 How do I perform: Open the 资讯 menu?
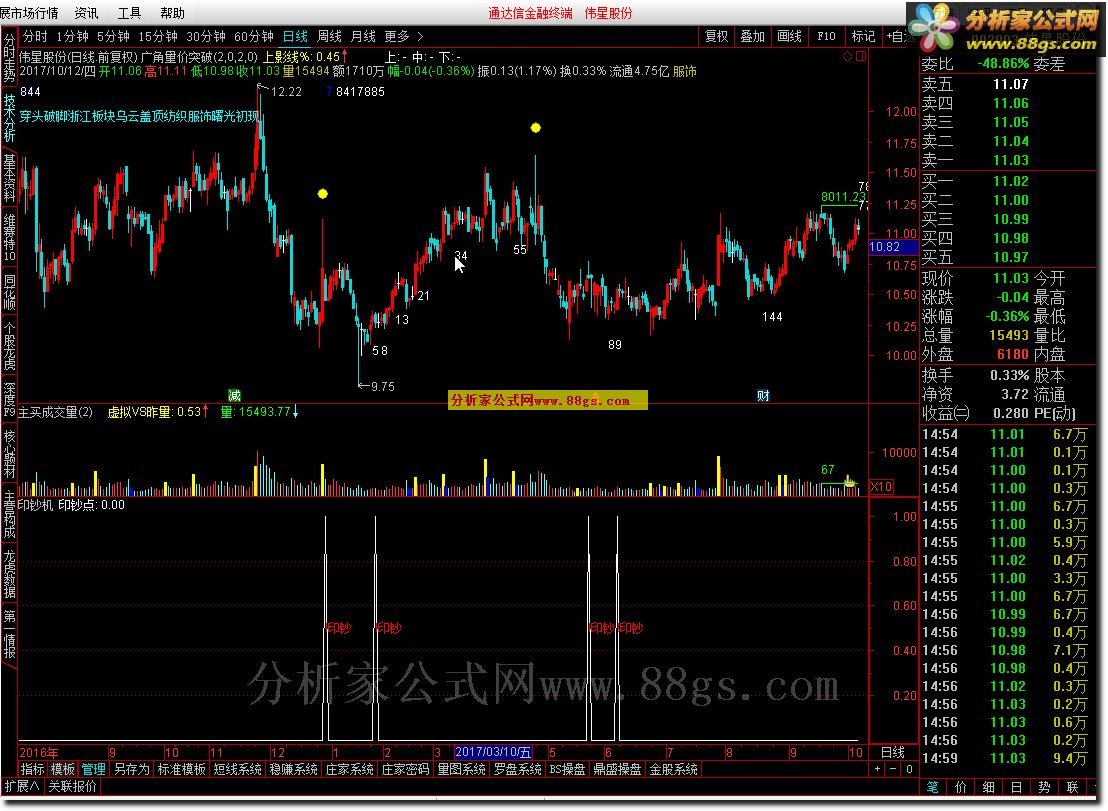pos(86,13)
